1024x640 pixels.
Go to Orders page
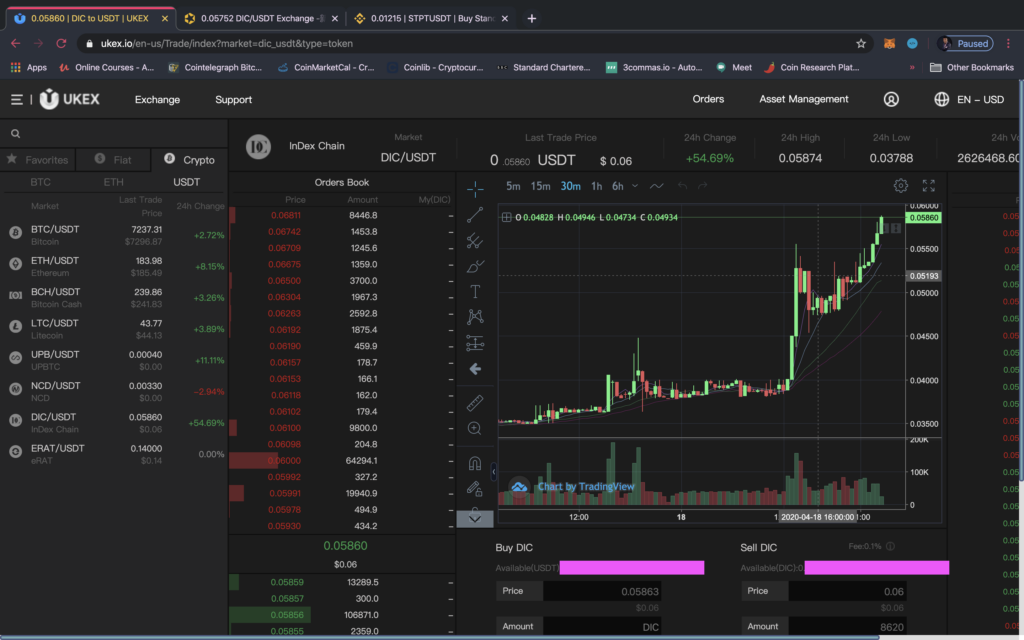[x=708, y=99]
